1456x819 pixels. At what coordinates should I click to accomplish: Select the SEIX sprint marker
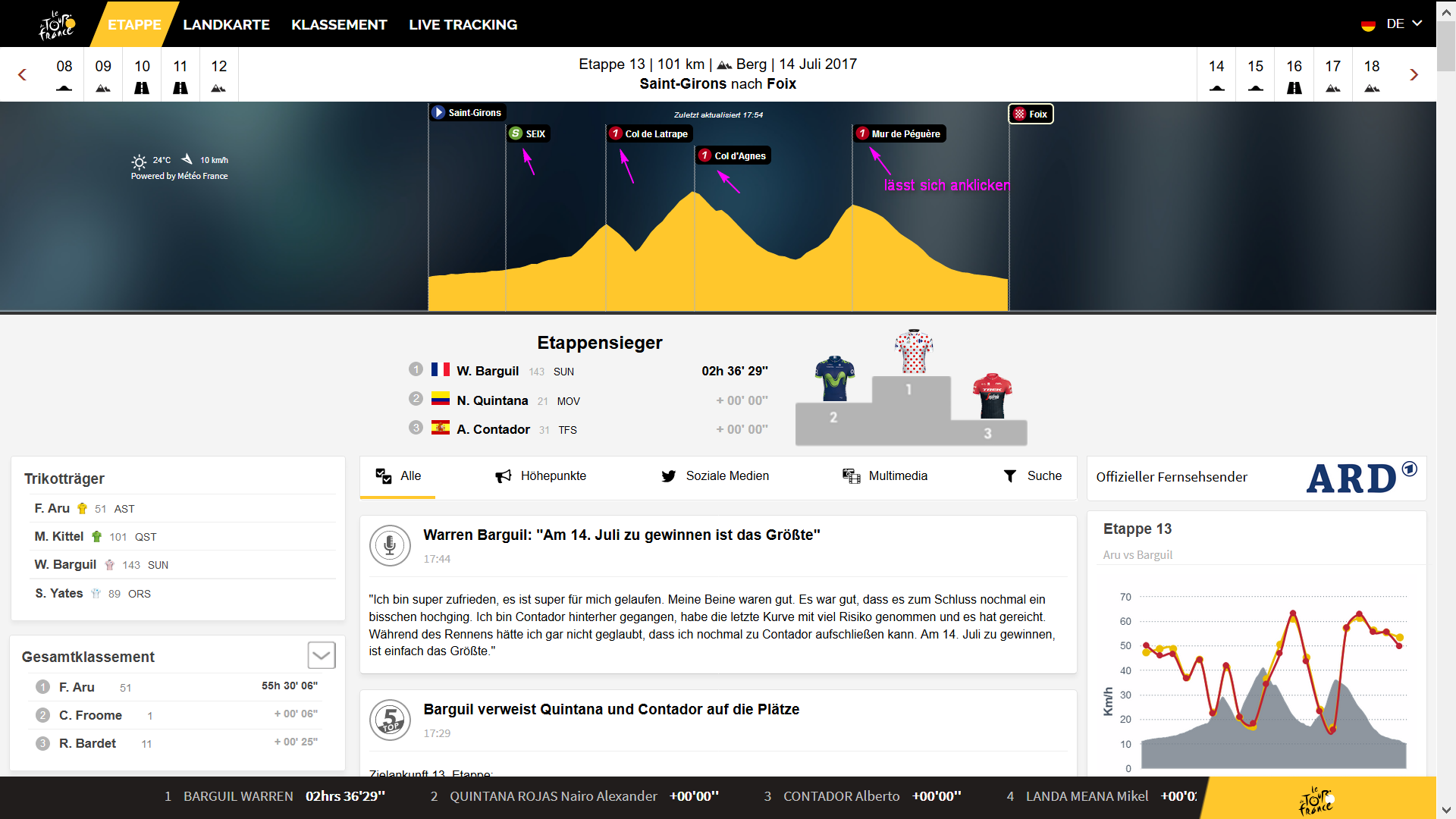pyautogui.click(x=528, y=134)
